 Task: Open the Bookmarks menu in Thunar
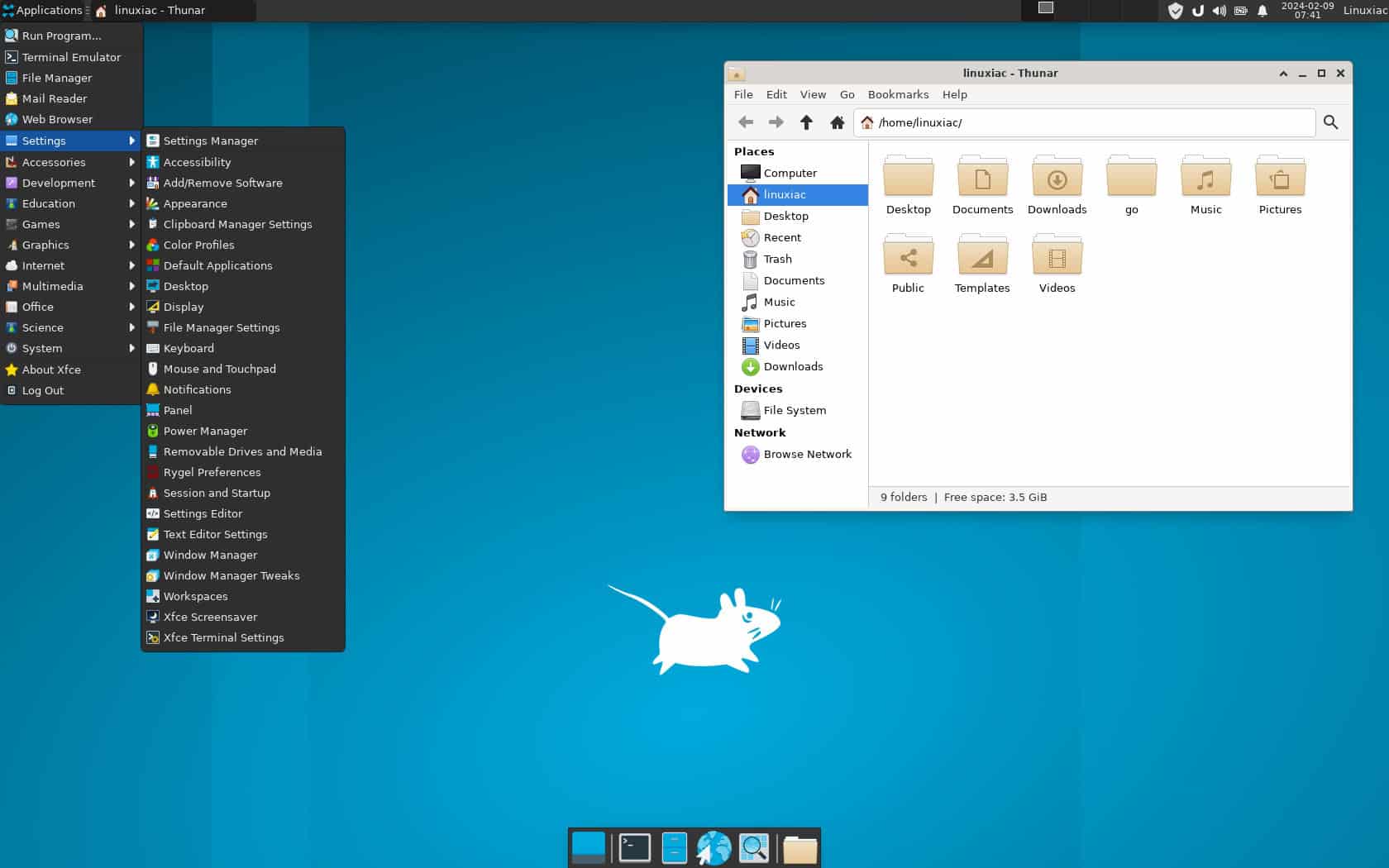tap(898, 94)
